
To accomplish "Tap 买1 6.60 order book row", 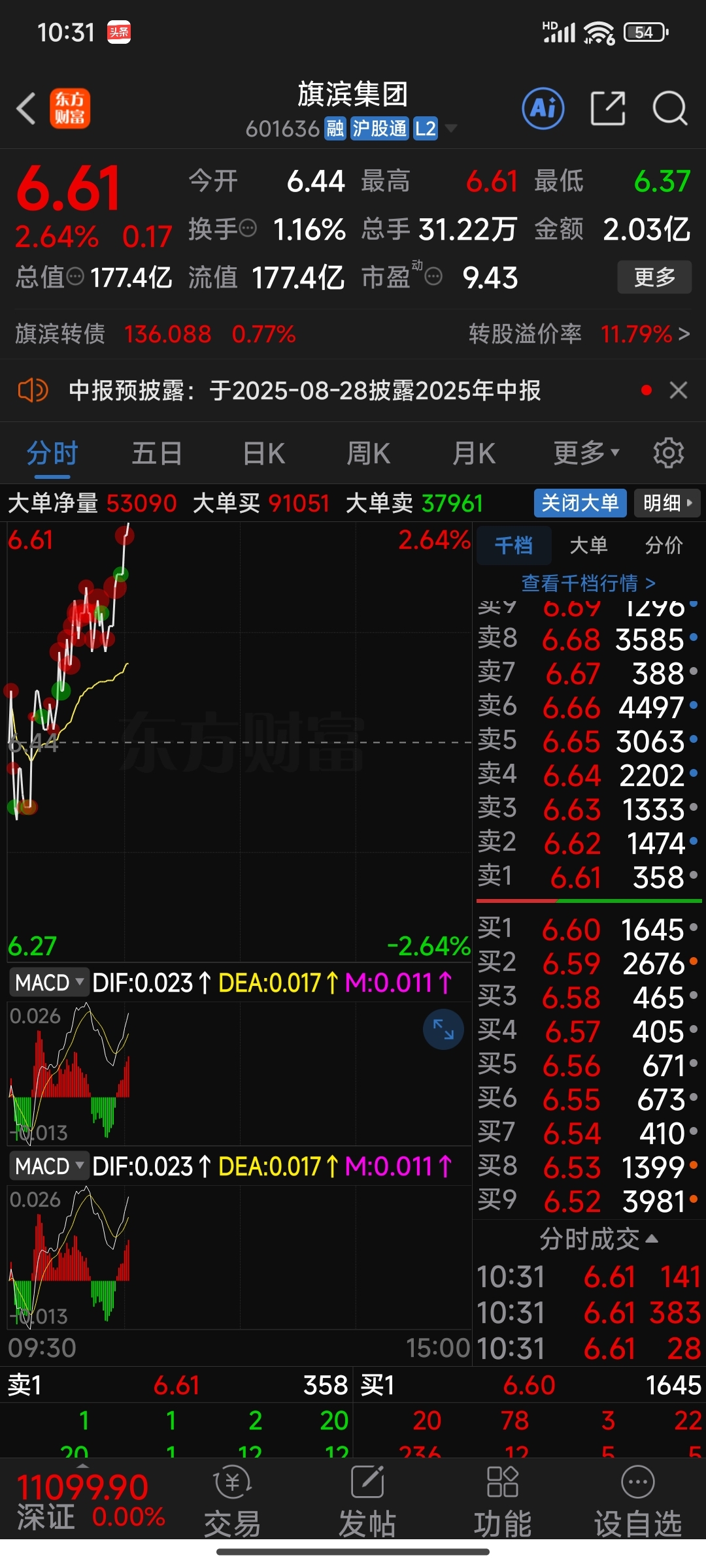I will [x=588, y=929].
